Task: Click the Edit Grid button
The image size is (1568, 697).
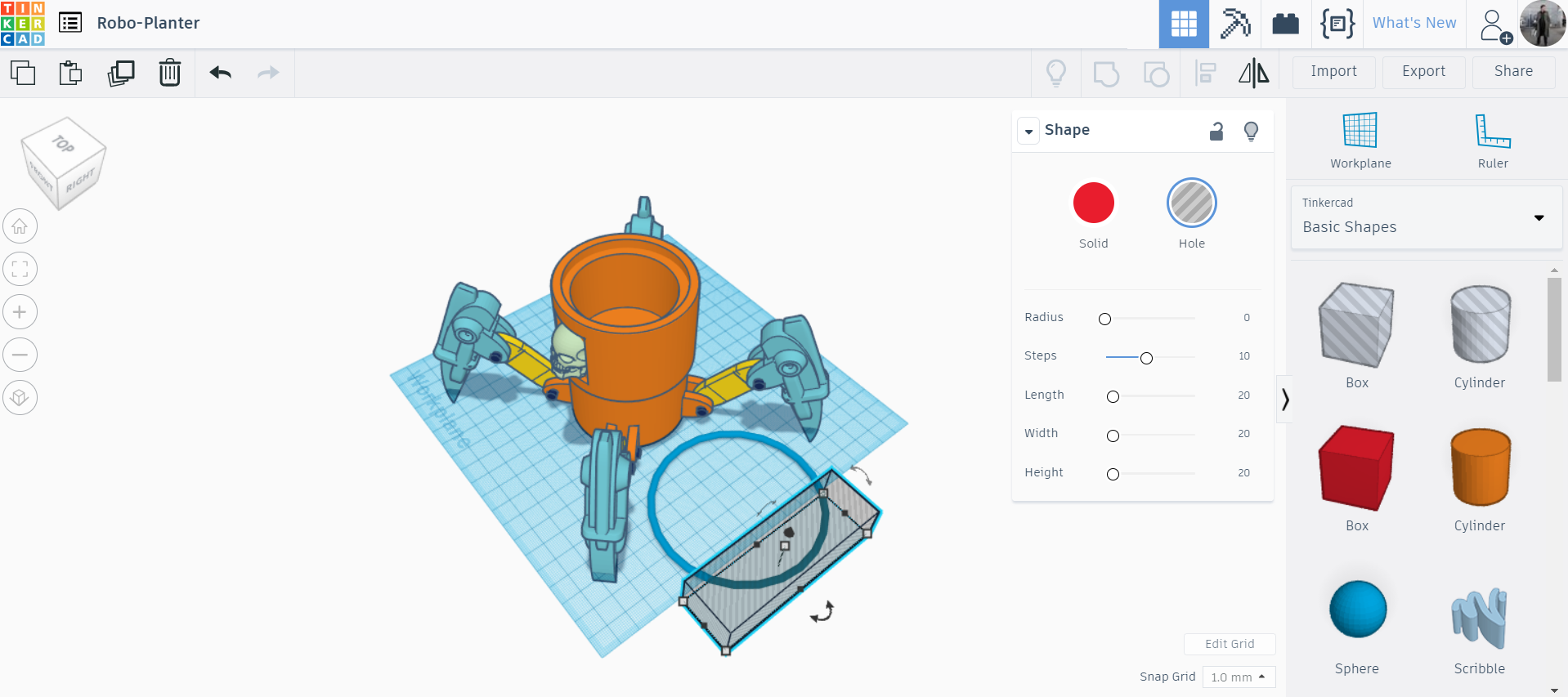Action: pyautogui.click(x=1230, y=644)
